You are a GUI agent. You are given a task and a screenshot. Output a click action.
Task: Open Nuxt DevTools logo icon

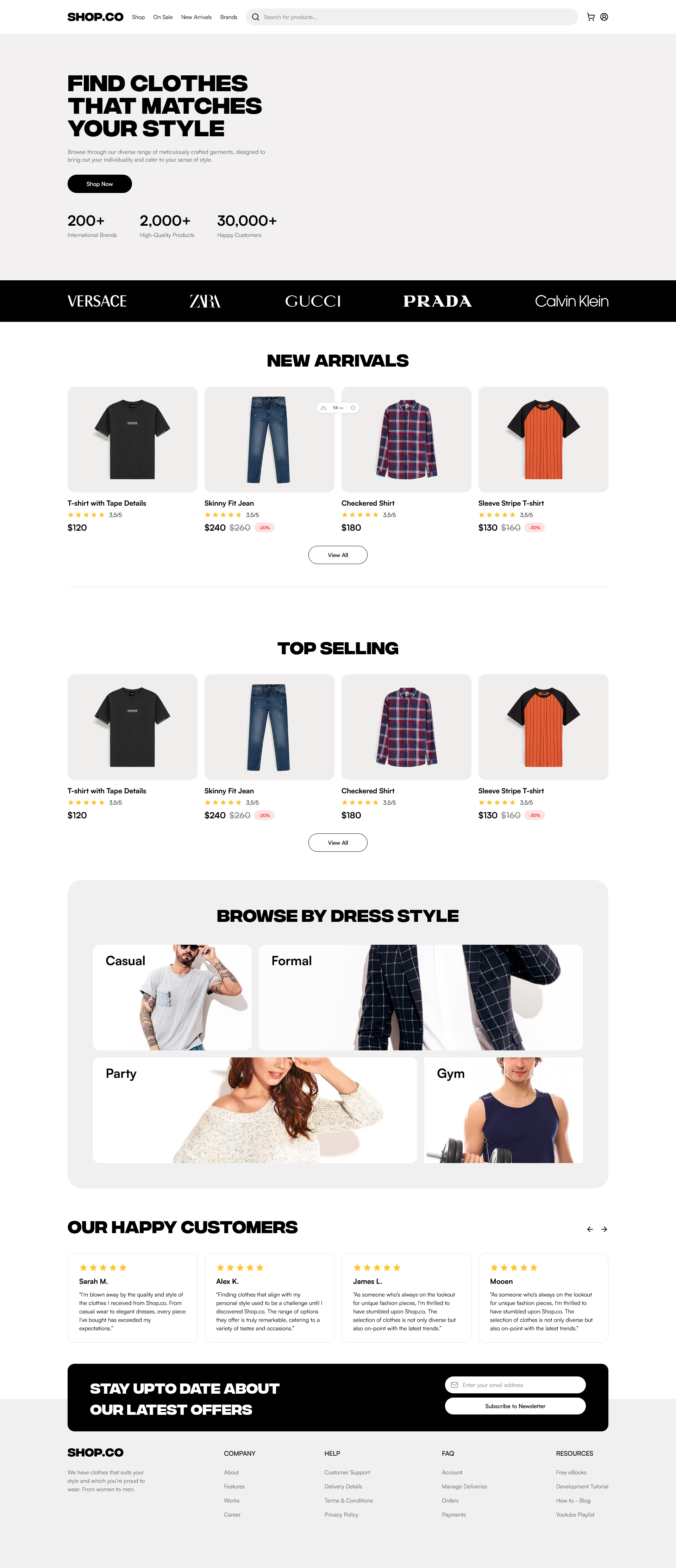[x=324, y=408]
